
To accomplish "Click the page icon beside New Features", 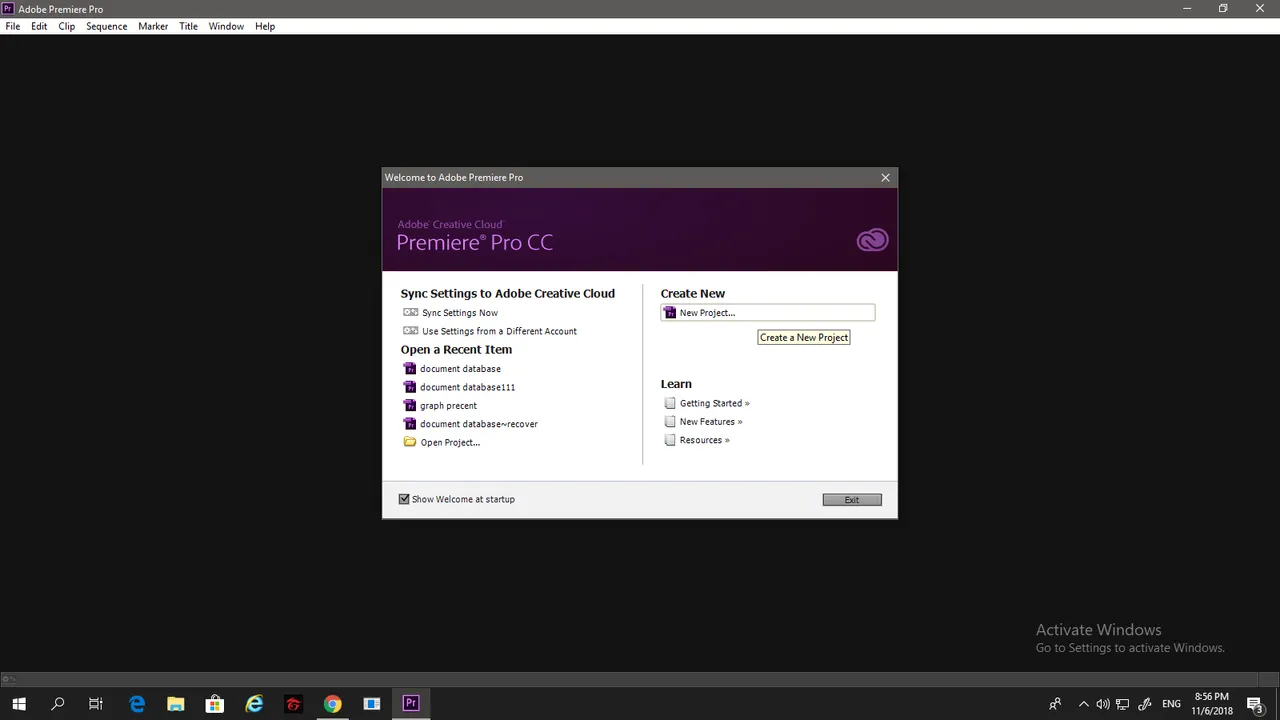I will [670, 422].
